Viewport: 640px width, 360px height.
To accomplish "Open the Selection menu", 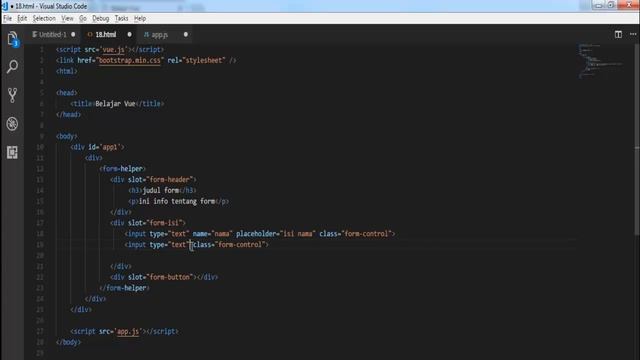I will (x=44, y=18).
